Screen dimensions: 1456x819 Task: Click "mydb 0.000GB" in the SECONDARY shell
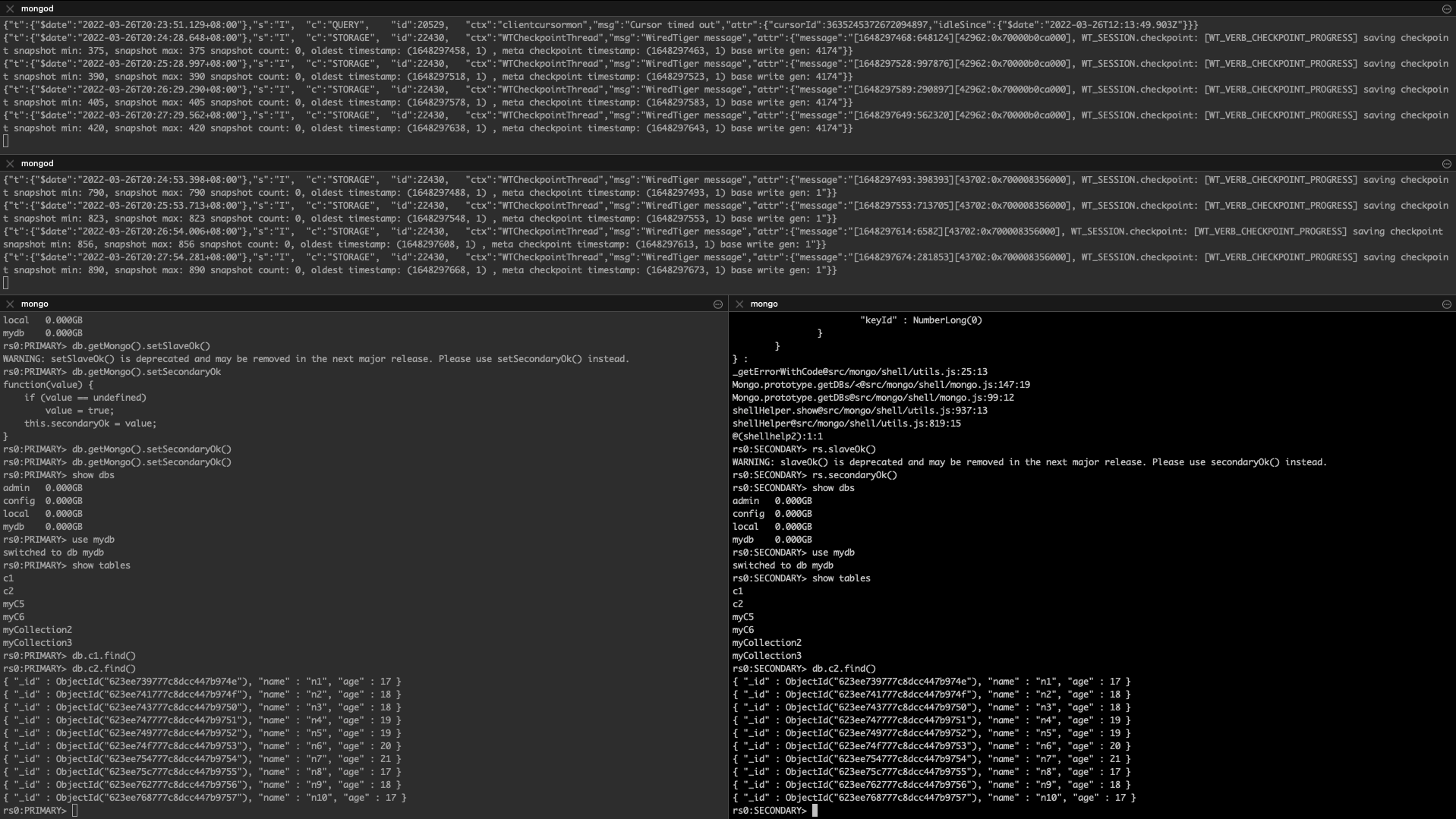[x=772, y=540]
